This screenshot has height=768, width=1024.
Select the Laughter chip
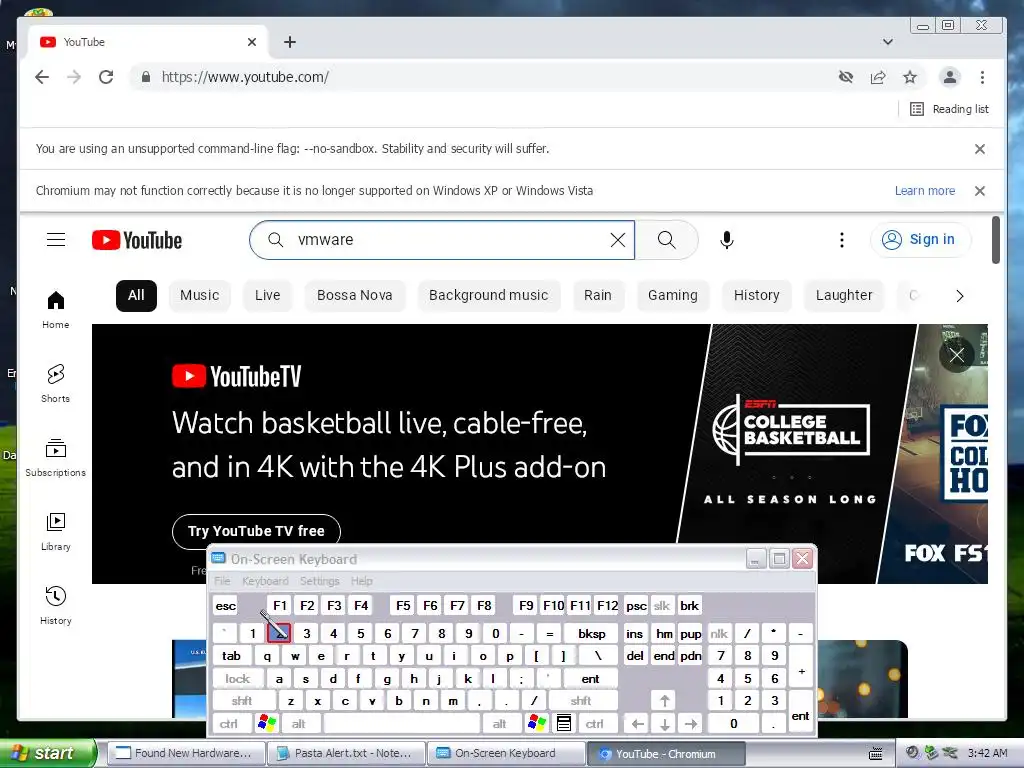[x=844, y=295]
